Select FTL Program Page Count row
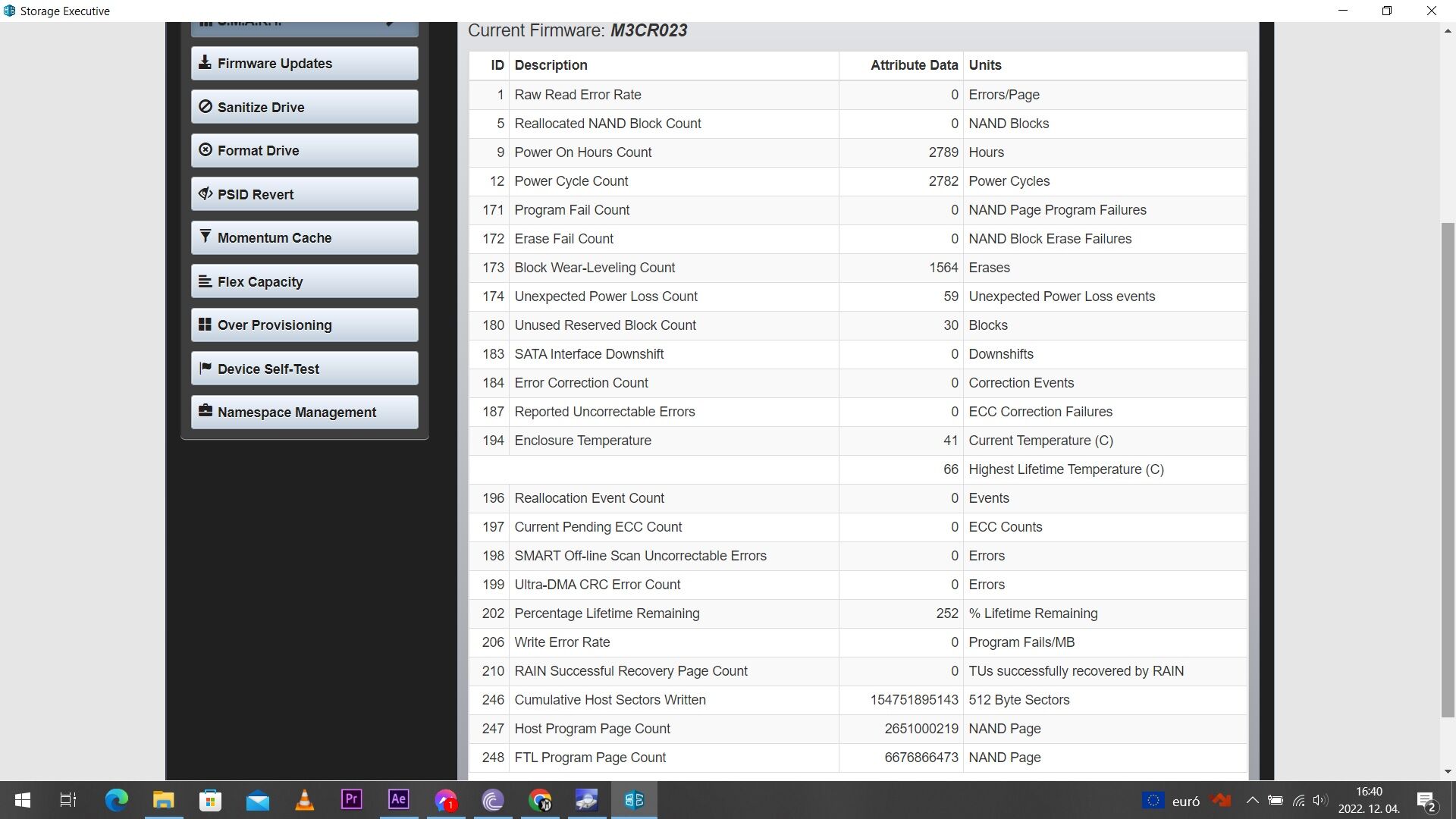1456x819 pixels. 858,758
